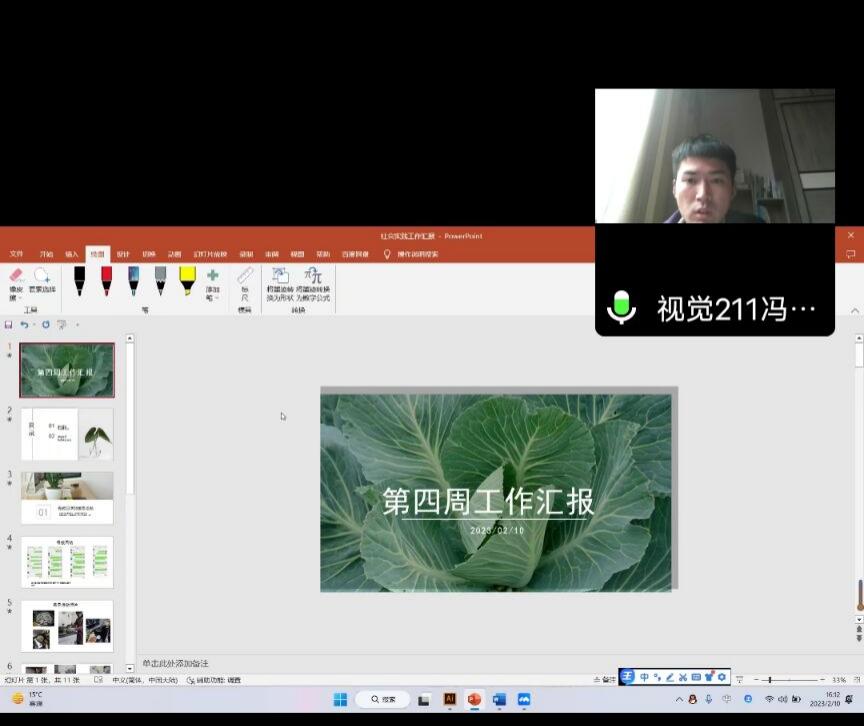Undo the last action in quick access toolbar
864x726 pixels.
tap(24, 325)
